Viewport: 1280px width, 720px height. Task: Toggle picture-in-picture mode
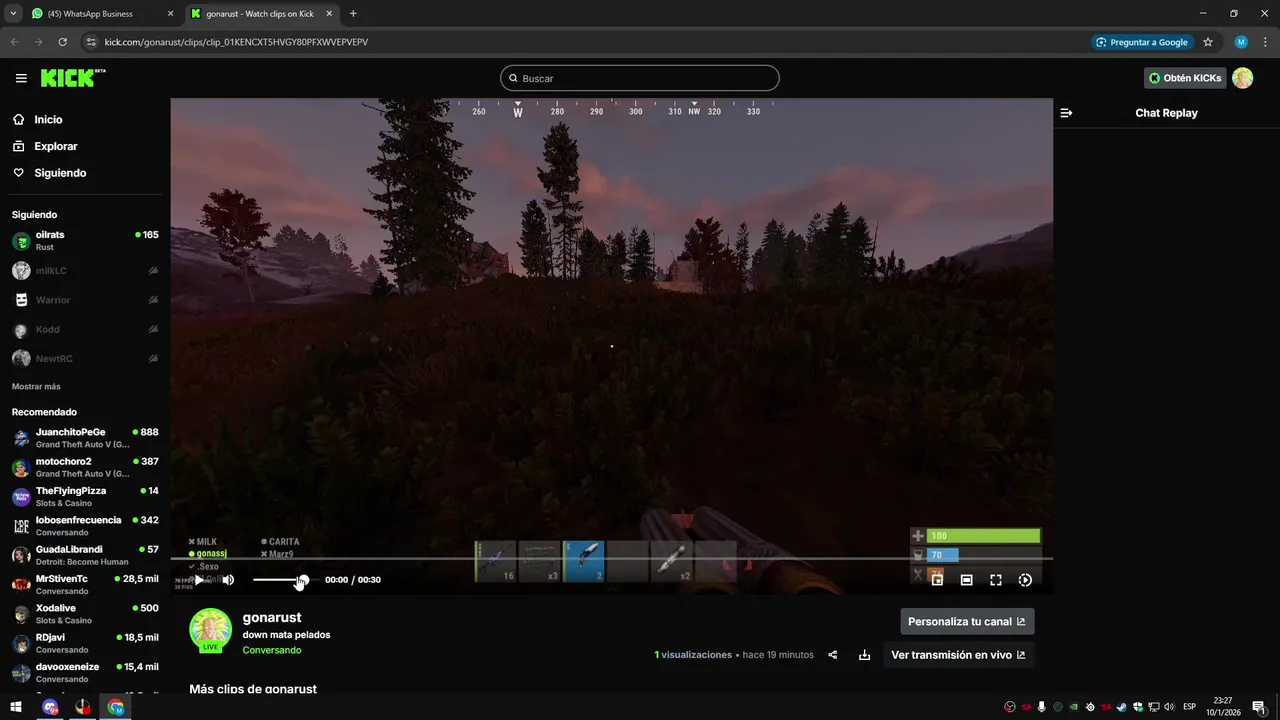pos(937,580)
